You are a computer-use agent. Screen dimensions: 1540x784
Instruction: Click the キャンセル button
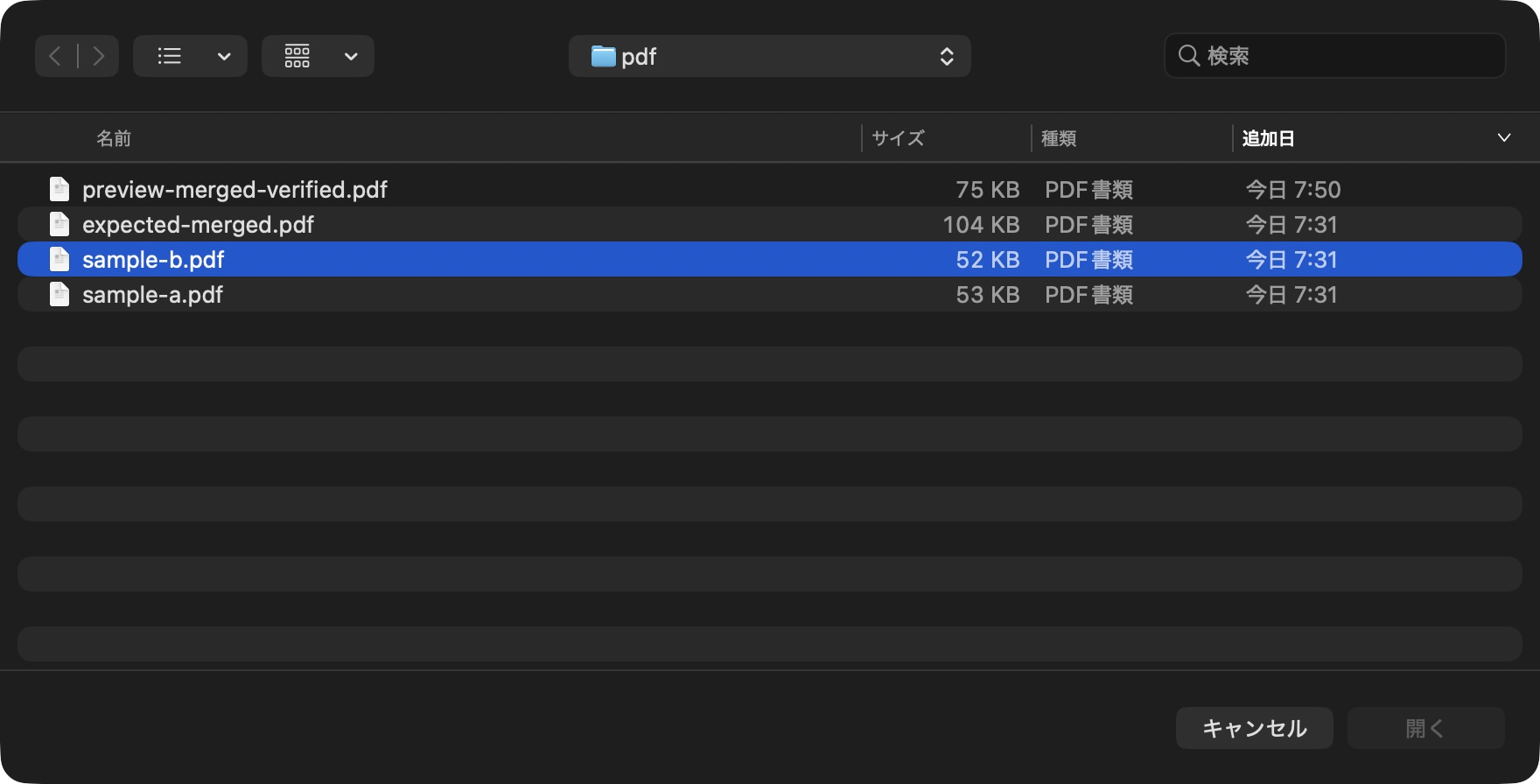click(x=1255, y=728)
